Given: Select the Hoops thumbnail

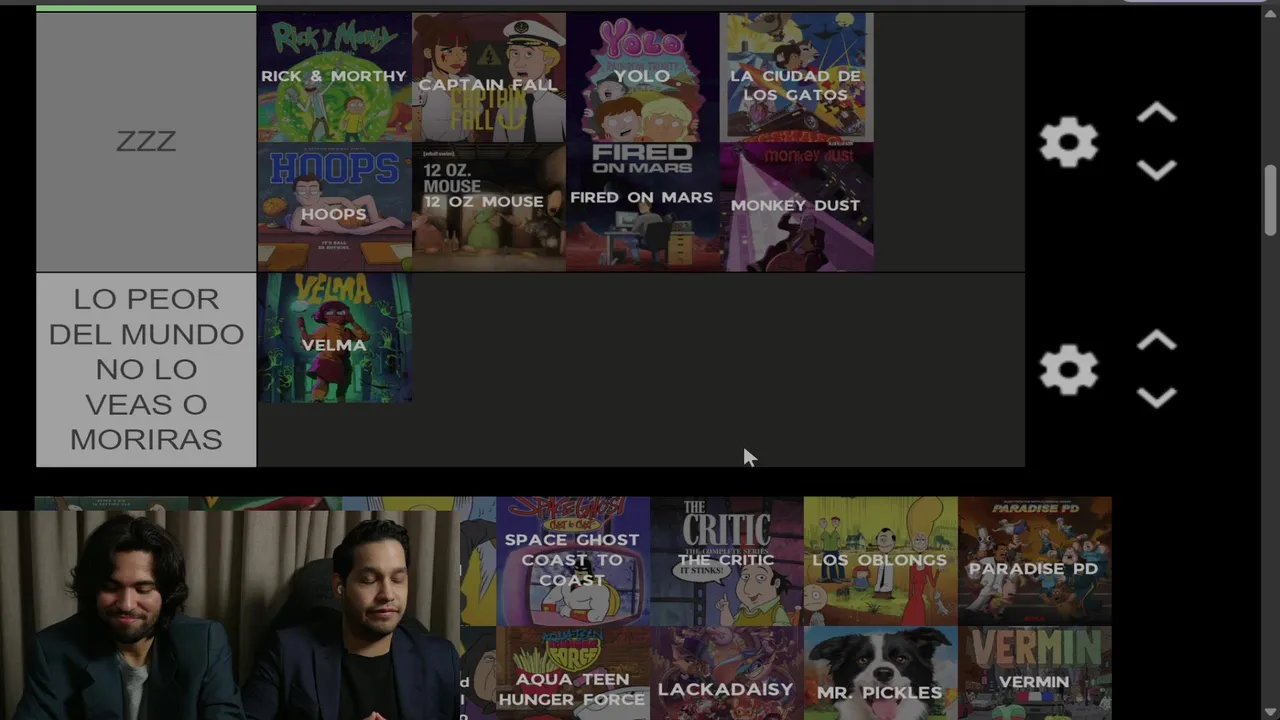Looking at the screenshot, I should pos(334,207).
